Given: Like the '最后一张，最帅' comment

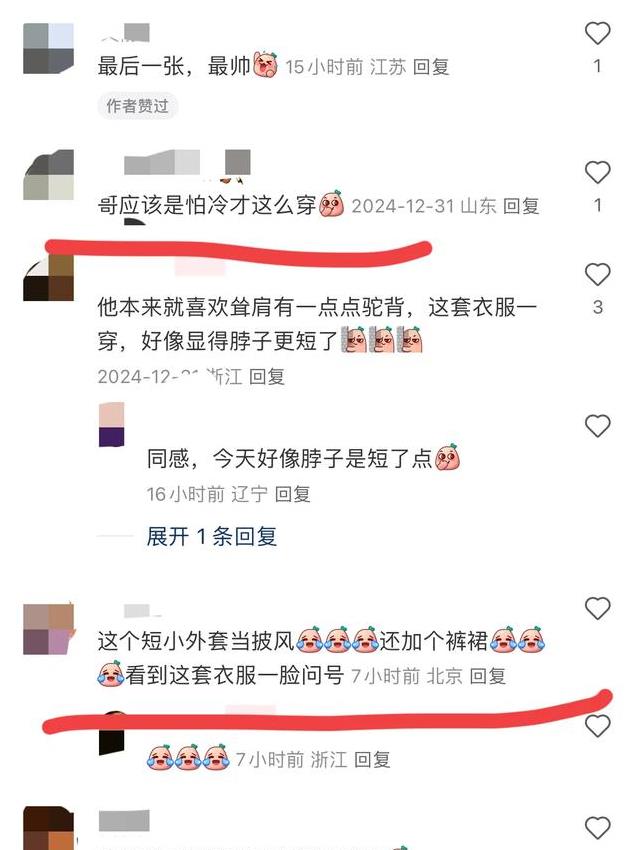Looking at the screenshot, I should [598, 34].
